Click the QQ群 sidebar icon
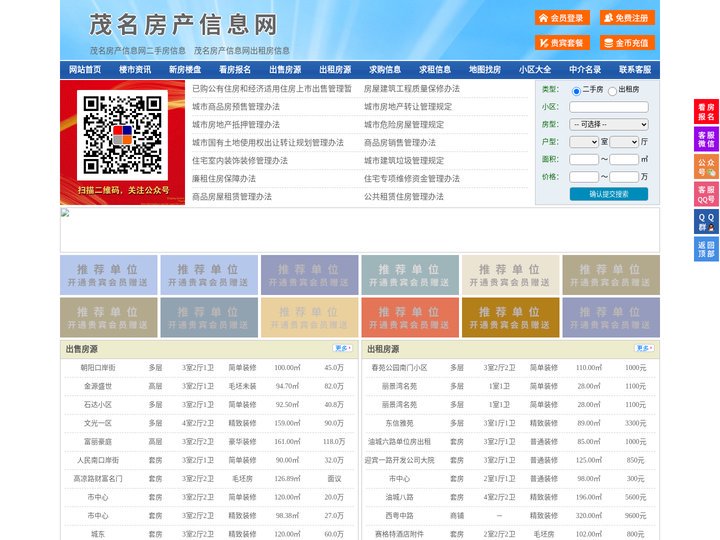Image resolution: width=720 pixels, height=540 pixels. pos(706,222)
